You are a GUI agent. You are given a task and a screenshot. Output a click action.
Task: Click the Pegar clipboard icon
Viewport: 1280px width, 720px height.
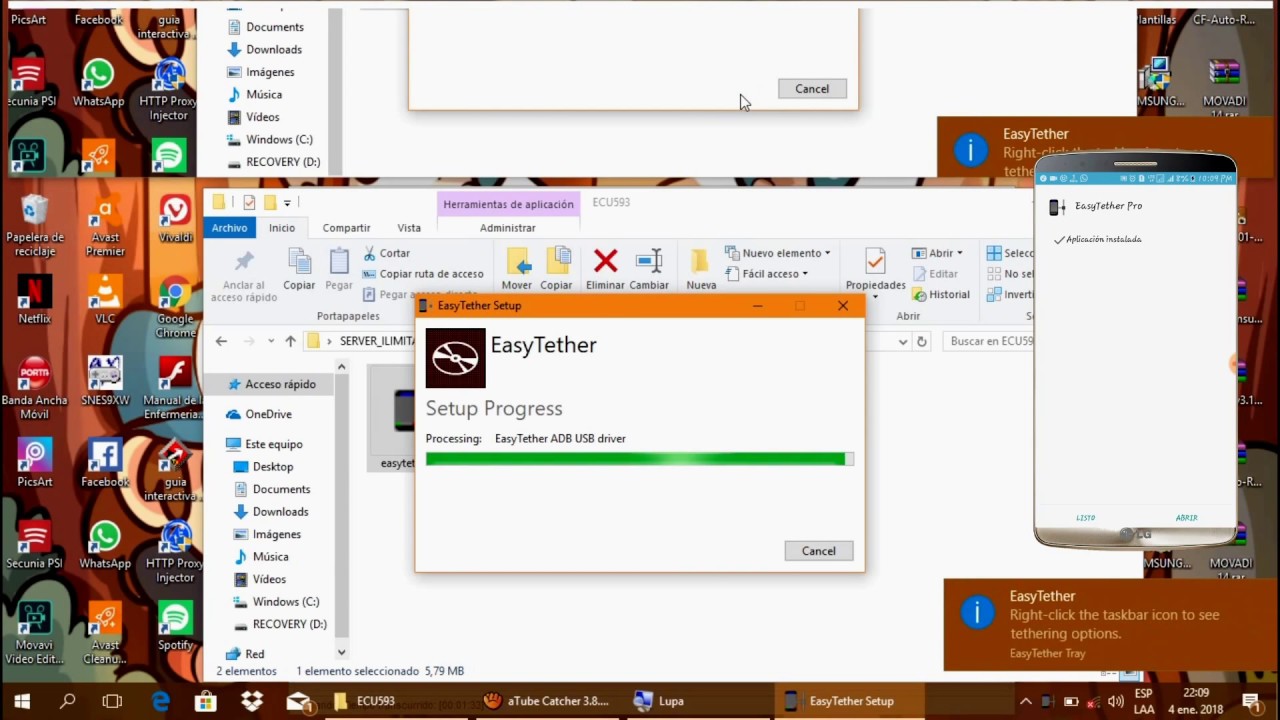coord(339,262)
